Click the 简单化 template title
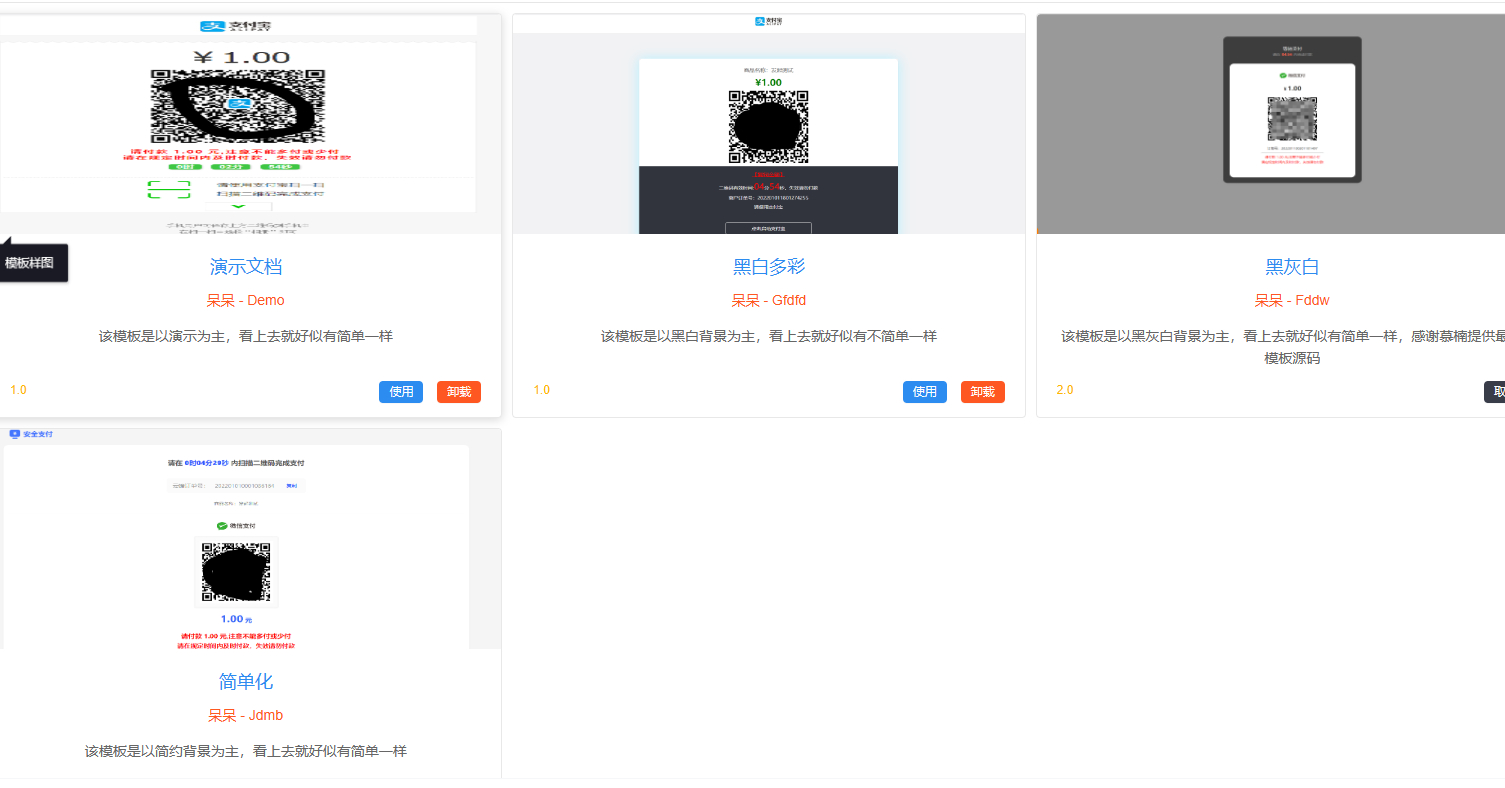1505x788 pixels. click(x=246, y=682)
